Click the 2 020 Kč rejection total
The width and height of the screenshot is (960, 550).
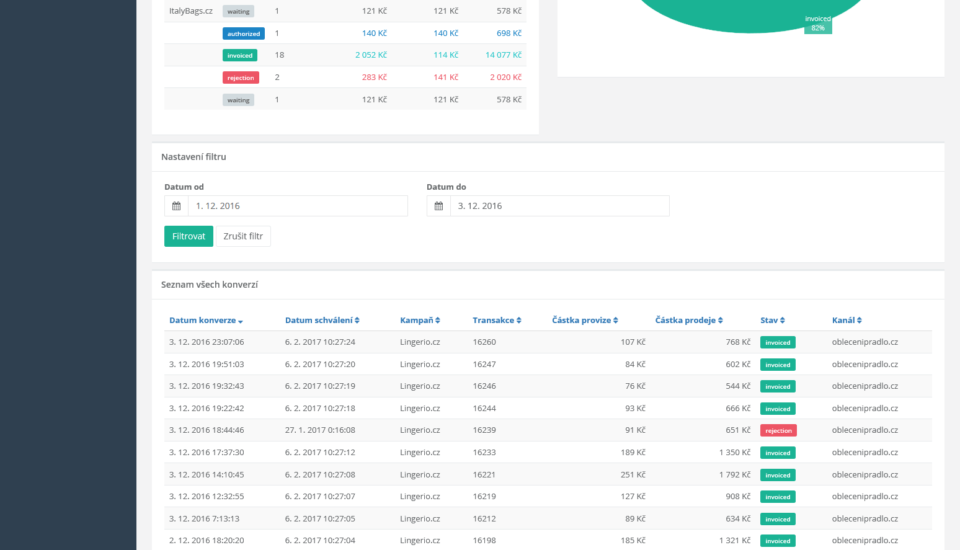pos(506,77)
